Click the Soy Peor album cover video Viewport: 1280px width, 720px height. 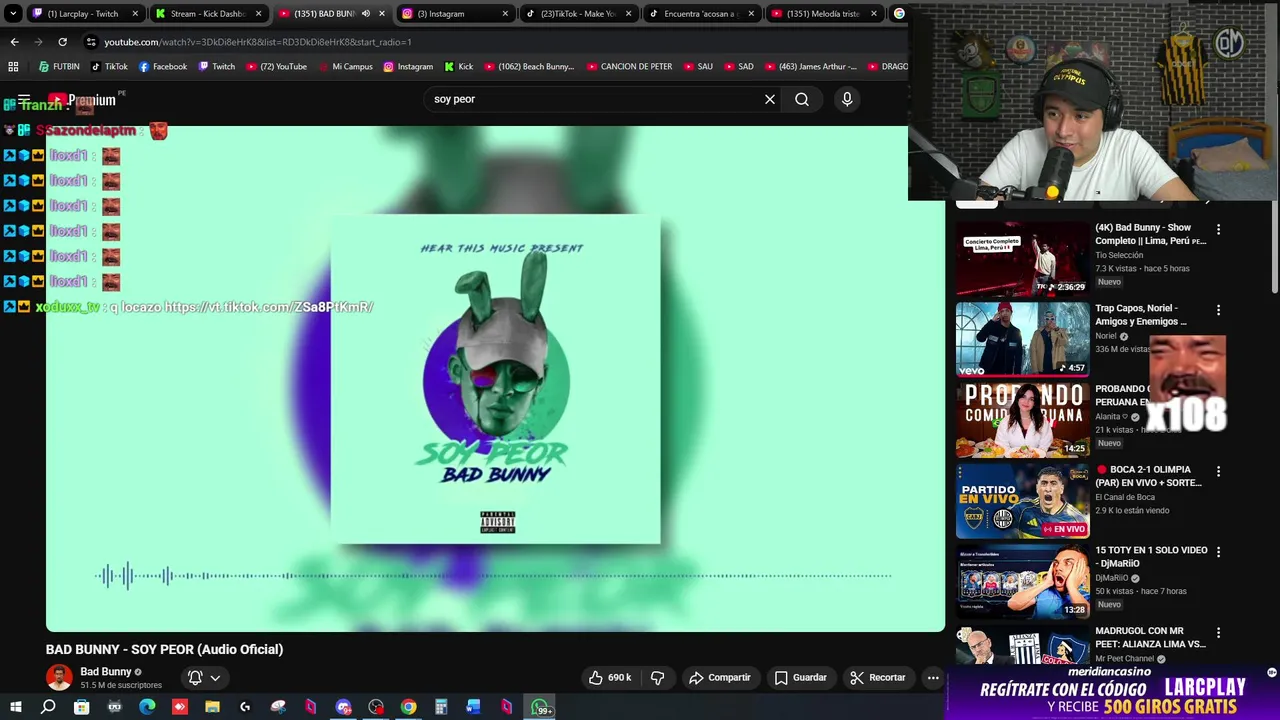coord(495,379)
